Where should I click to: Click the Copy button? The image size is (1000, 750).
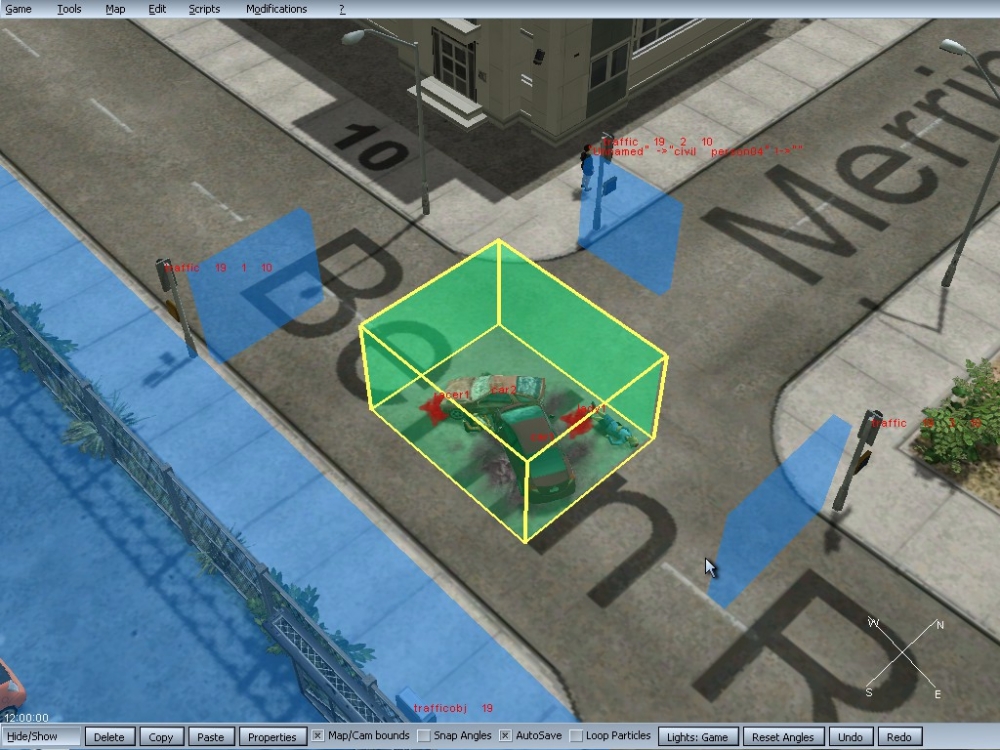point(161,737)
